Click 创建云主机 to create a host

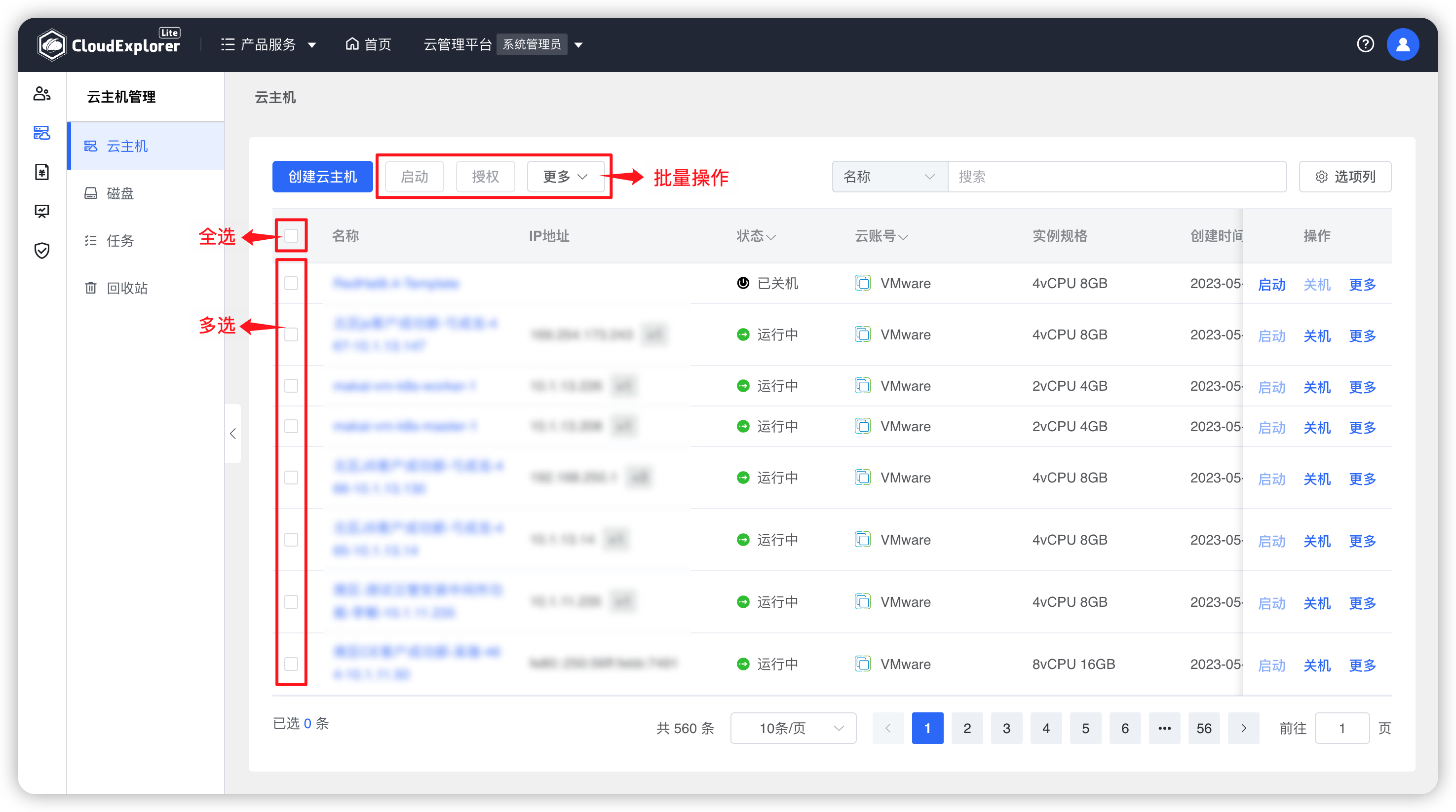[x=323, y=177]
